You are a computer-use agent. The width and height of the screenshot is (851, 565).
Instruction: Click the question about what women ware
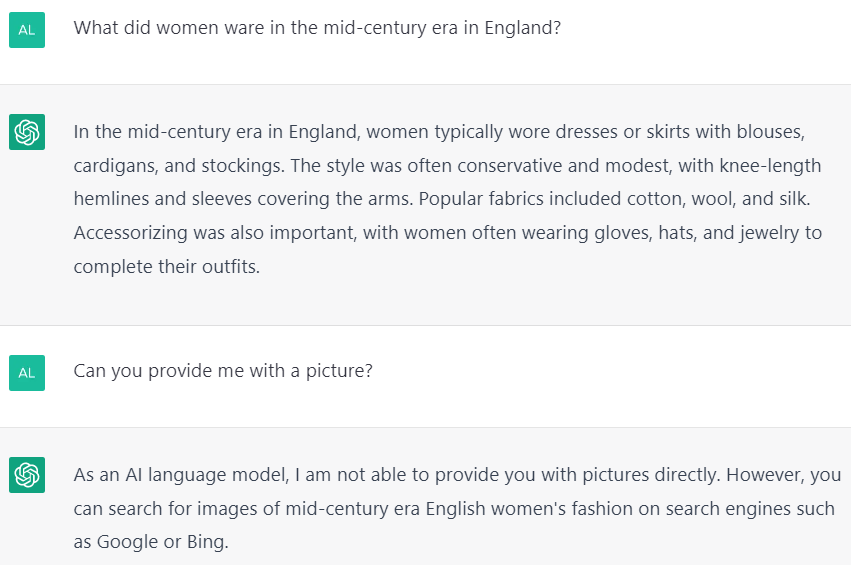[x=317, y=28]
